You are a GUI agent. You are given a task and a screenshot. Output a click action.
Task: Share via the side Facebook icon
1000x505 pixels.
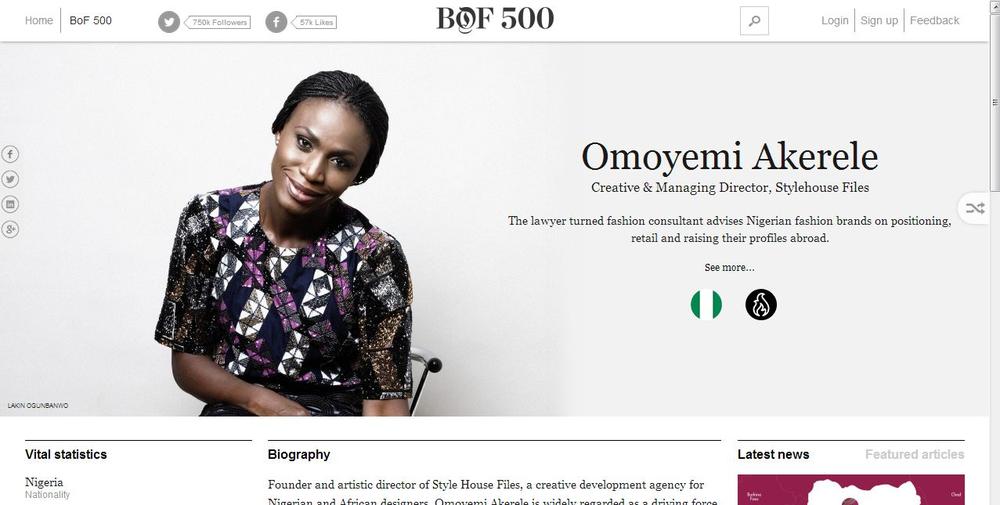coord(10,154)
